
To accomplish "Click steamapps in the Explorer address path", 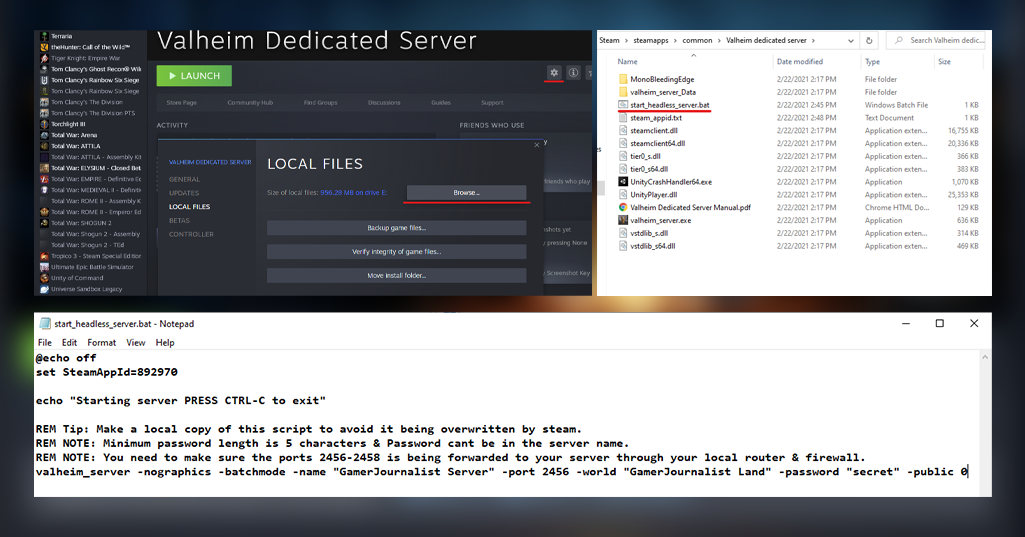I will point(650,41).
